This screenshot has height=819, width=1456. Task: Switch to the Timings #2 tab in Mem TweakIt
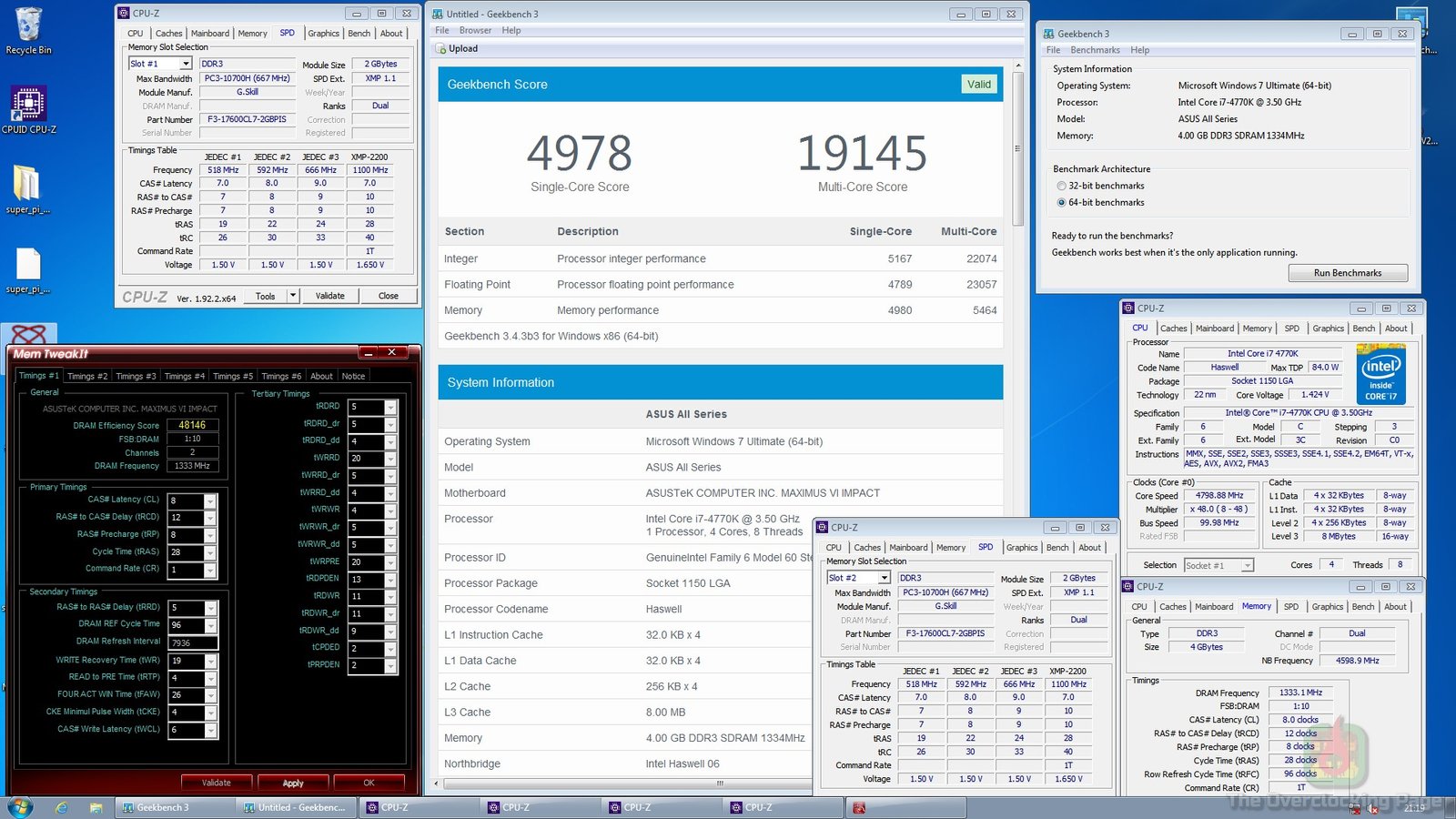[86, 375]
